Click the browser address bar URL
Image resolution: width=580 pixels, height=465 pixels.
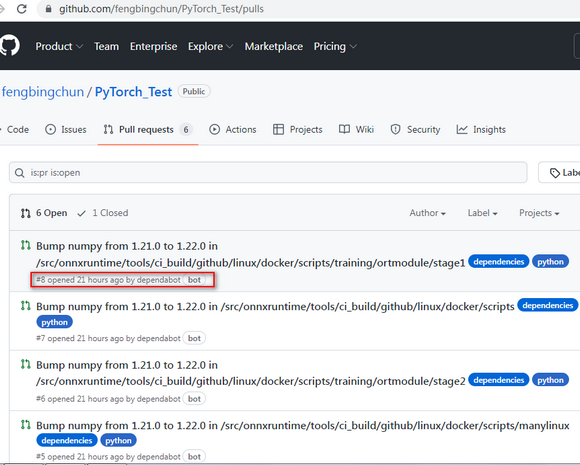point(161,9)
